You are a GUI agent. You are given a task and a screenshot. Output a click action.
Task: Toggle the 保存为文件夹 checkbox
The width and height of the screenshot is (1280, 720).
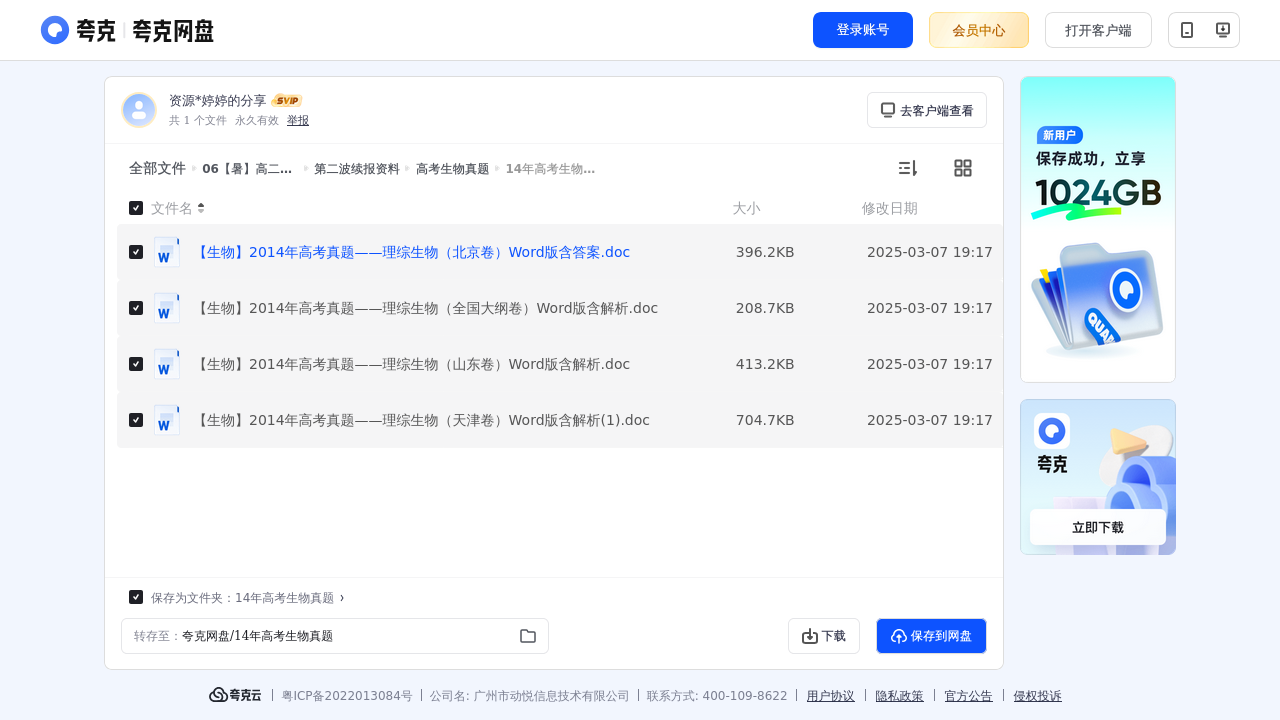pos(136,597)
